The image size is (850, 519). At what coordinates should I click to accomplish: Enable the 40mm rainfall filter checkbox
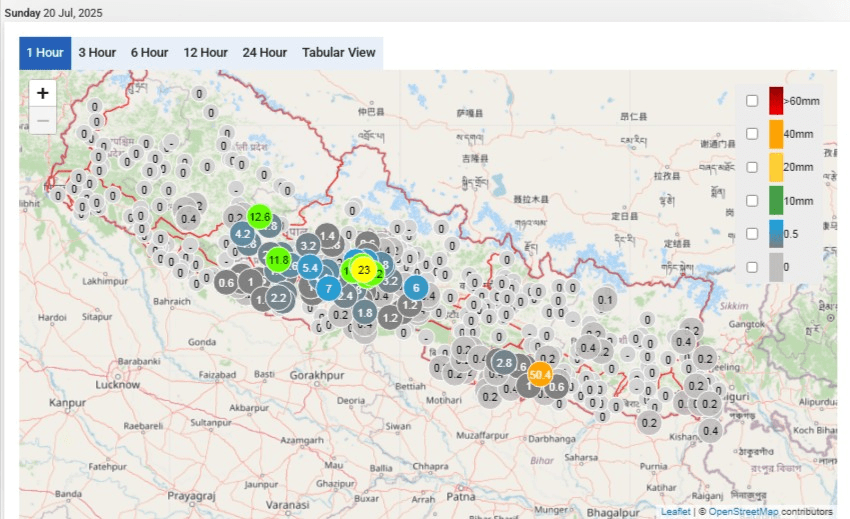(x=752, y=133)
